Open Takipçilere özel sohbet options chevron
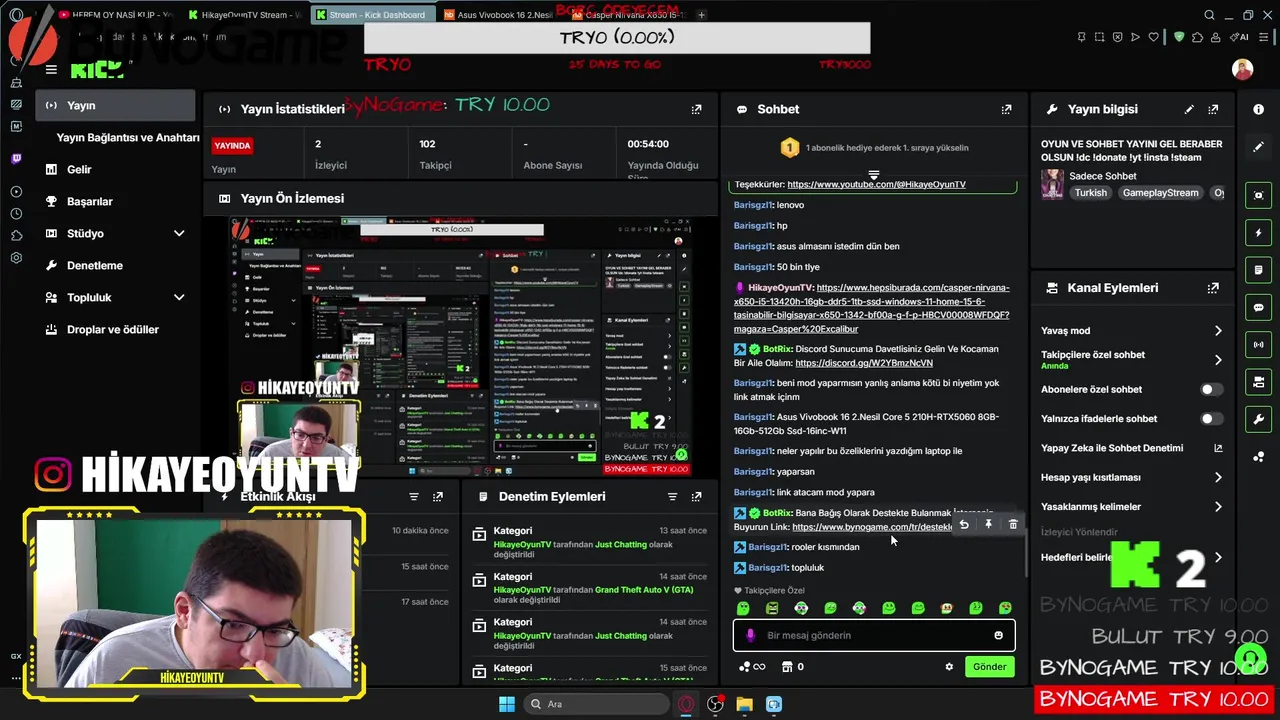1280x720 pixels. click(x=1218, y=360)
